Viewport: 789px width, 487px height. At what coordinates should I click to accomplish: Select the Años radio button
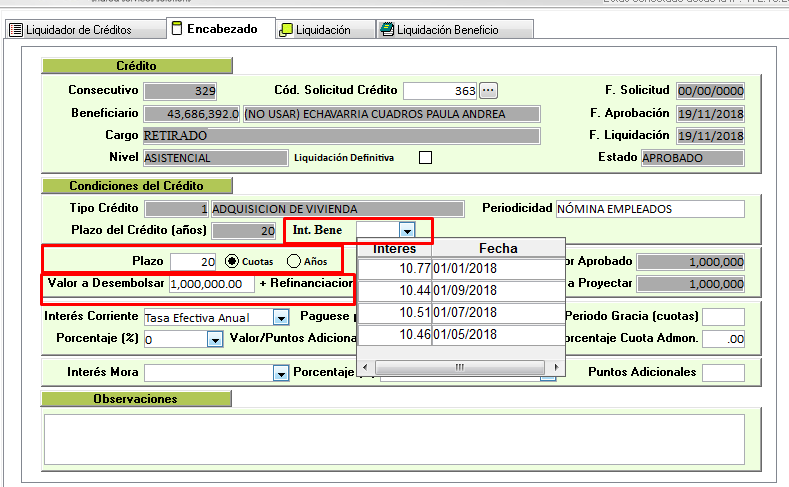tap(294, 261)
